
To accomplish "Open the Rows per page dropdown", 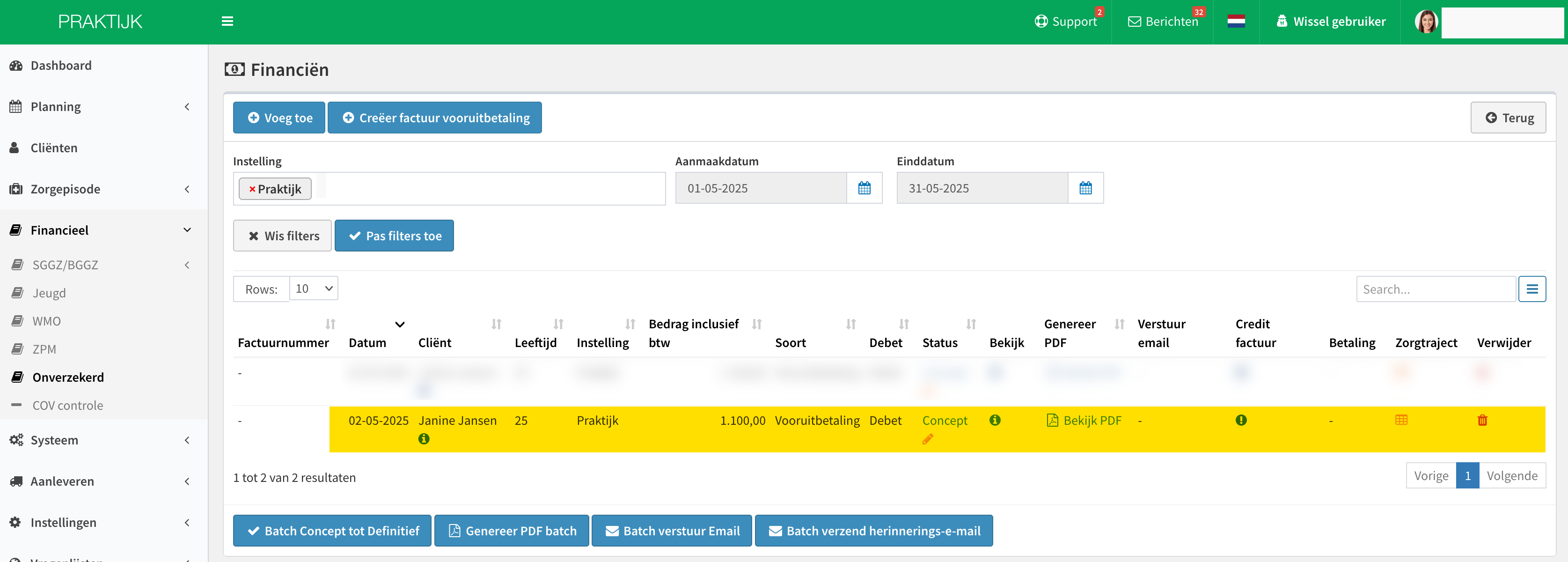I will pos(314,288).
